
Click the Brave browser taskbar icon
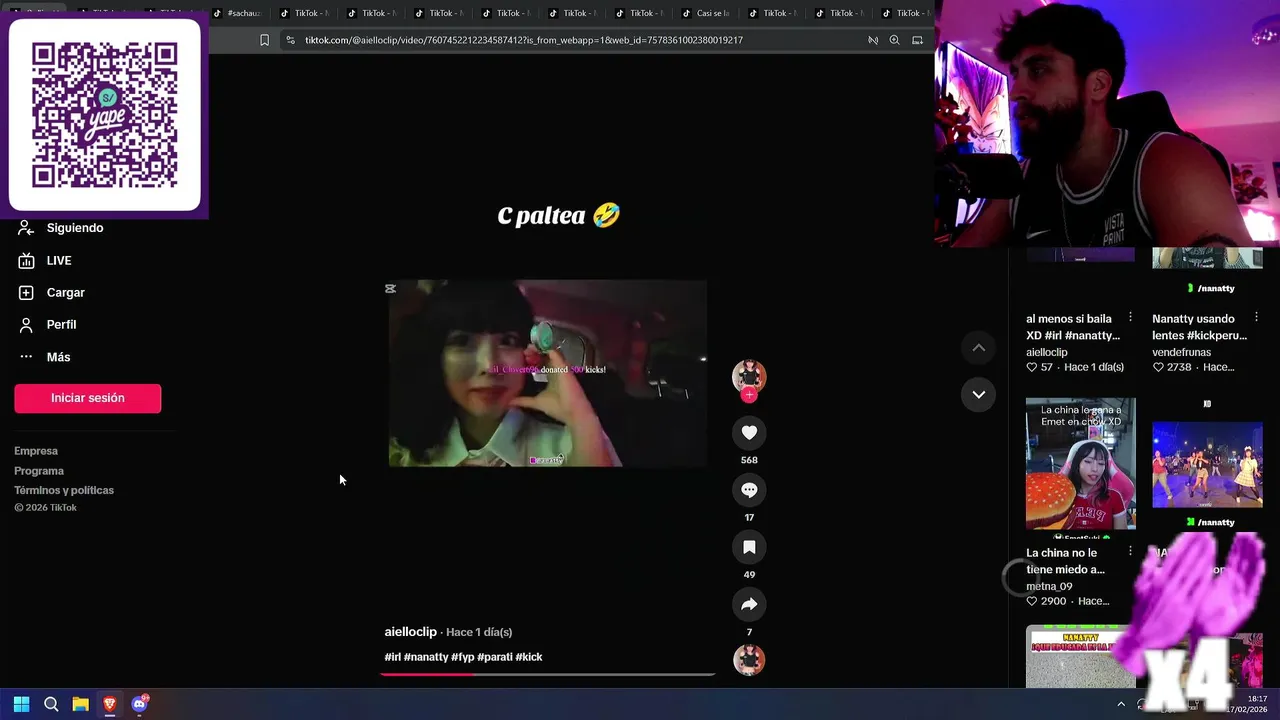110,704
